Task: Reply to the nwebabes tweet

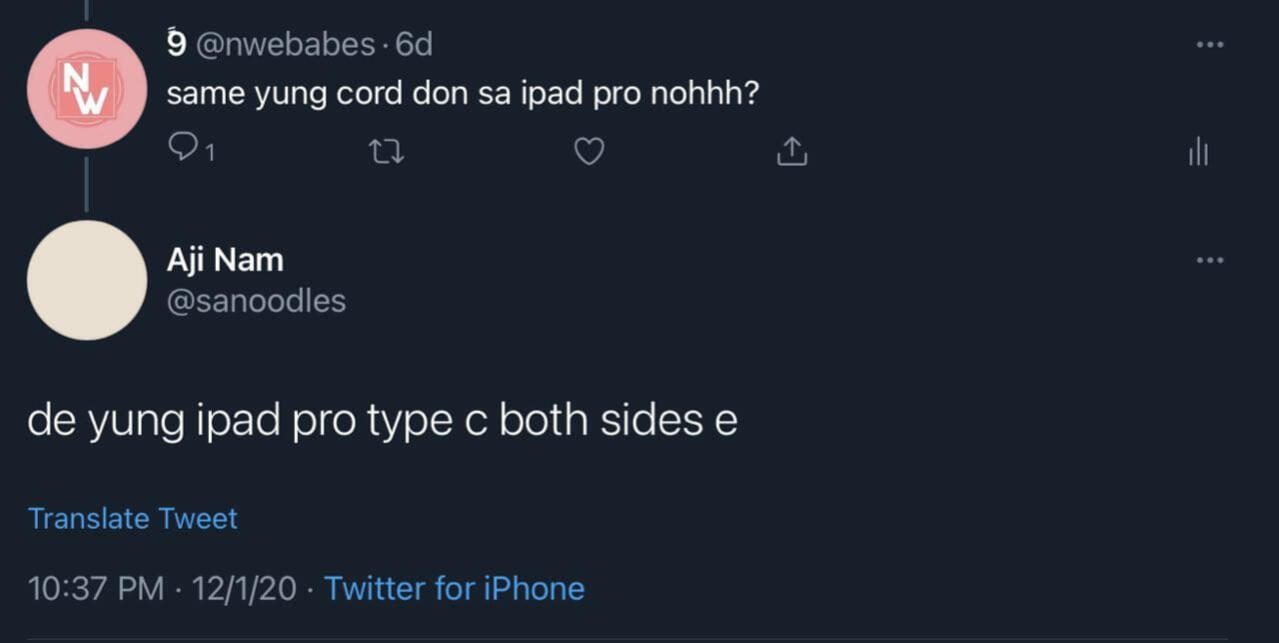Action: point(184,148)
